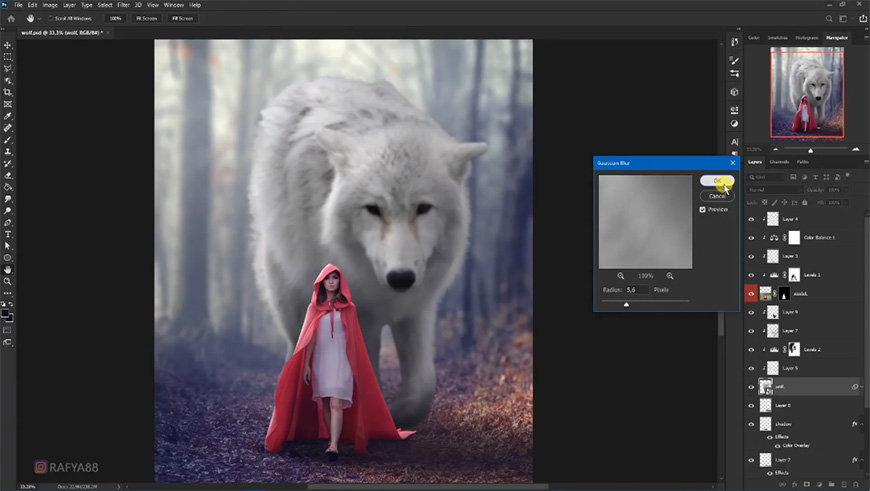This screenshot has width=870, height=491.
Task: Click OK in Gaussian Blur dialog
Action: (x=717, y=181)
